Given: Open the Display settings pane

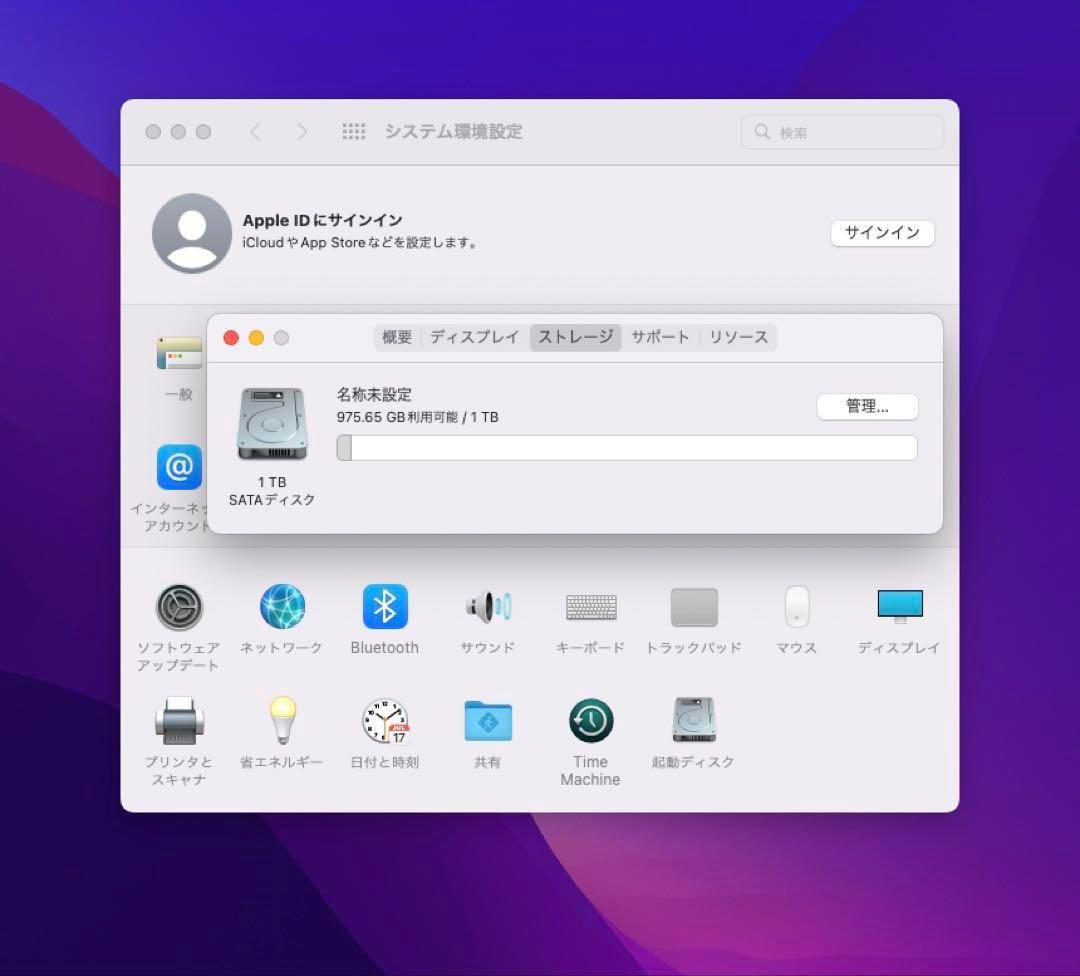Looking at the screenshot, I should click(x=898, y=607).
